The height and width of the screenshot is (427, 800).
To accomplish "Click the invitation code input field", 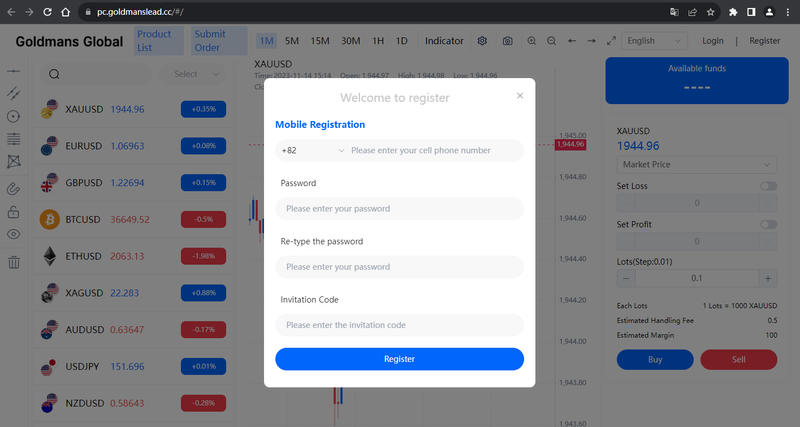I will coord(399,325).
